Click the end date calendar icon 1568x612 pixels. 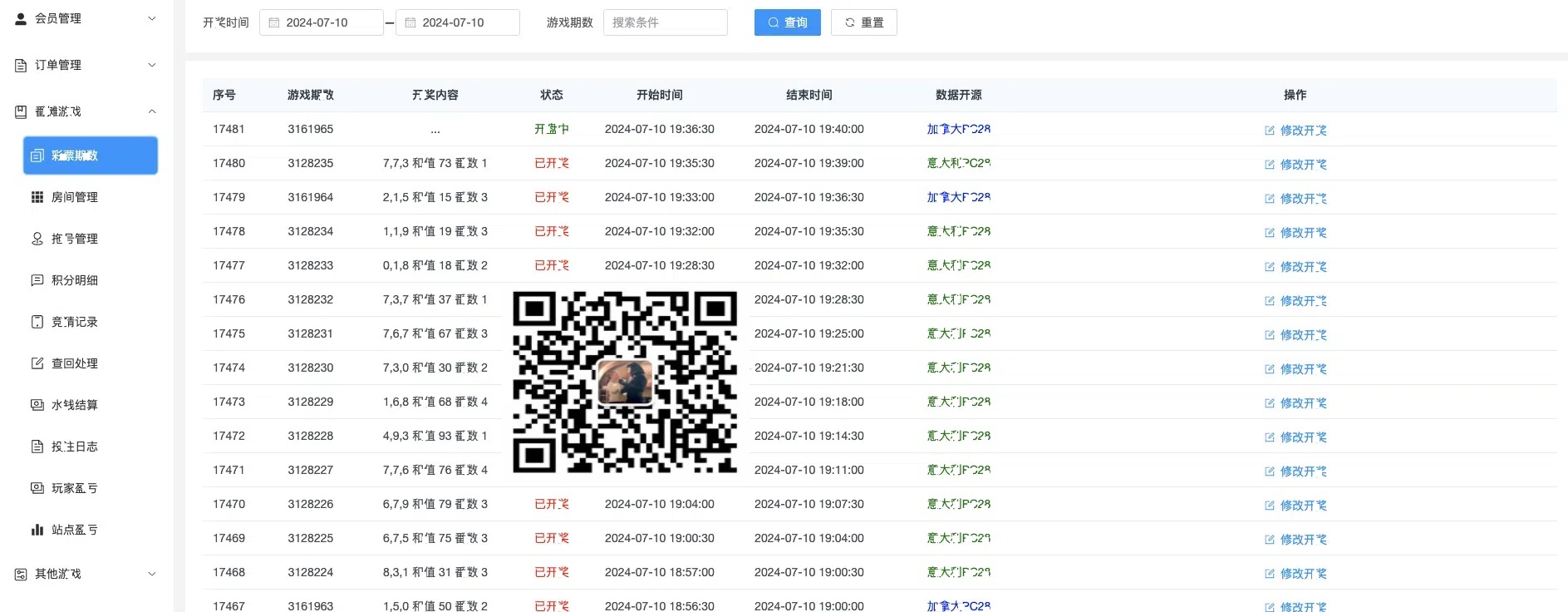coord(410,22)
